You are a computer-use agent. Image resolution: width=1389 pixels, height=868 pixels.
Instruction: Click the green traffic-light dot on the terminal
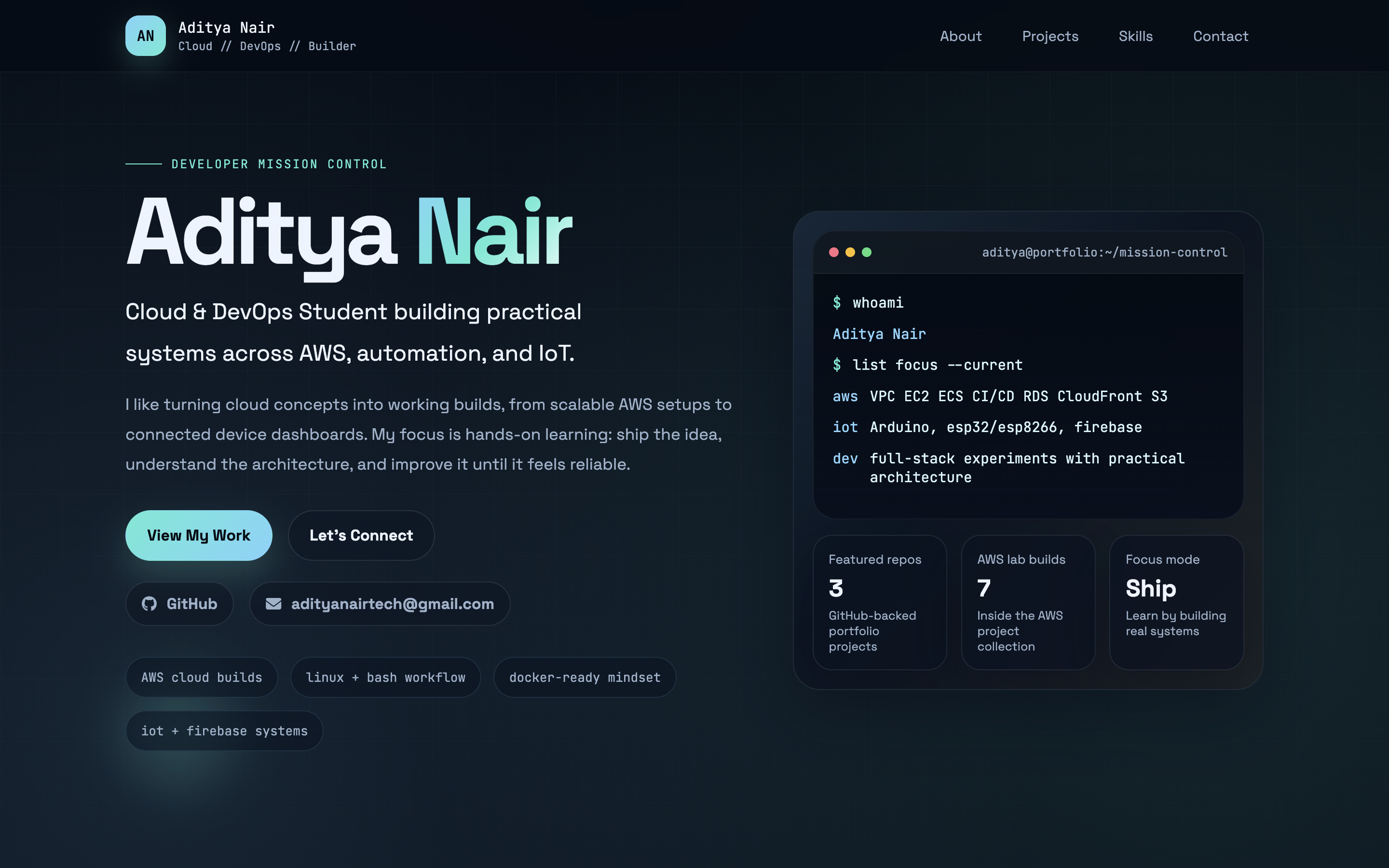pyautogui.click(x=866, y=252)
